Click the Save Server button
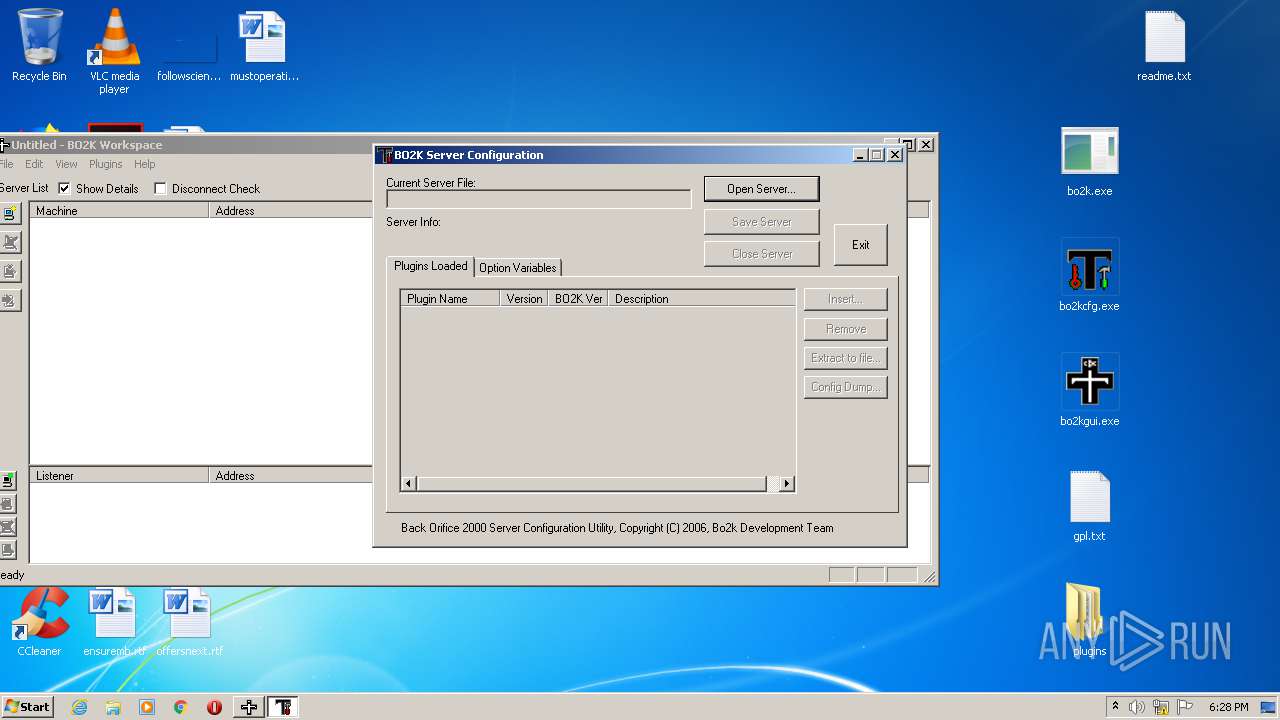1280x720 pixels. pyautogui.click(x=761, y=221)
